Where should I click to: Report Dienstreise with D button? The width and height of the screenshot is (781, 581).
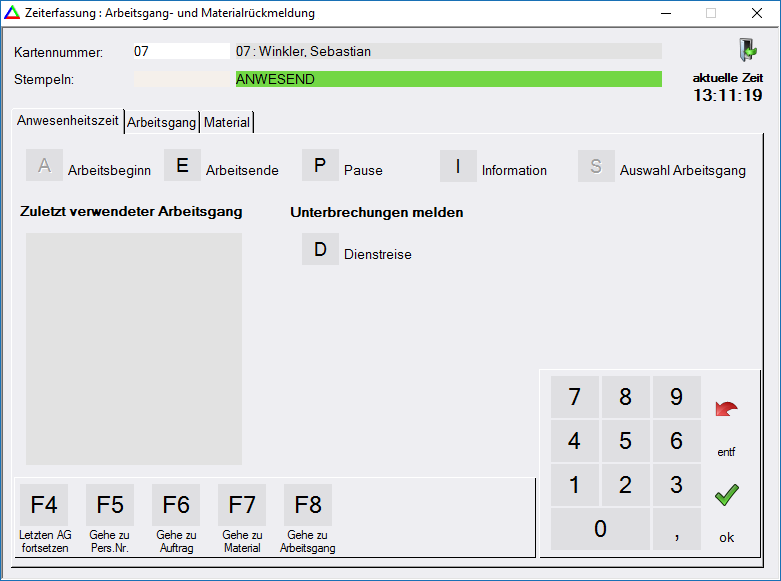point(320,250)
